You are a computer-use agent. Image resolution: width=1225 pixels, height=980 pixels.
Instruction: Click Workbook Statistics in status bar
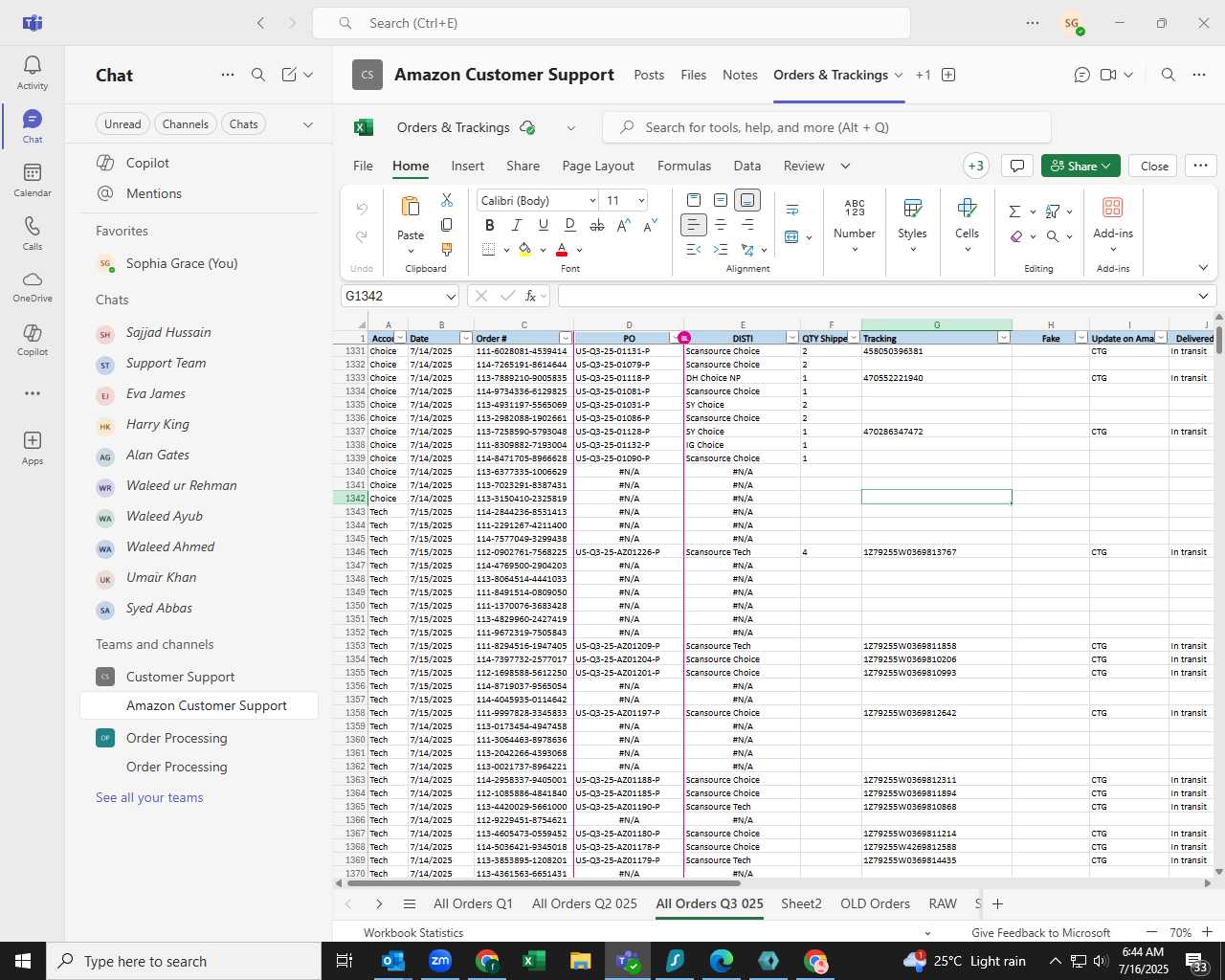413,932
